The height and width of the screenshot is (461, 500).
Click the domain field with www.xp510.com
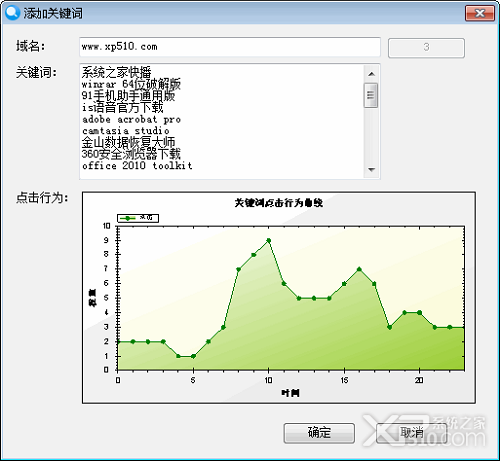pos(230,47)
